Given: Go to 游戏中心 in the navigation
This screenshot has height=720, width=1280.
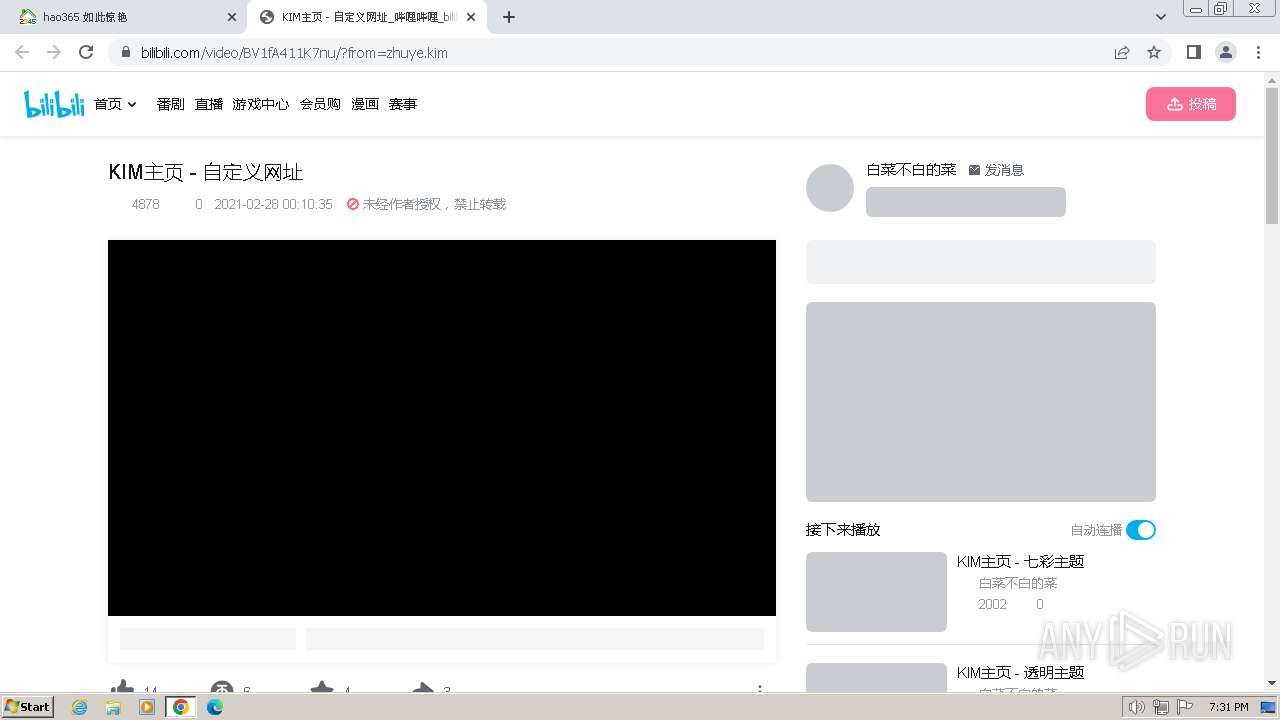Looking at the screenshot, I should (x=261, y=104).
